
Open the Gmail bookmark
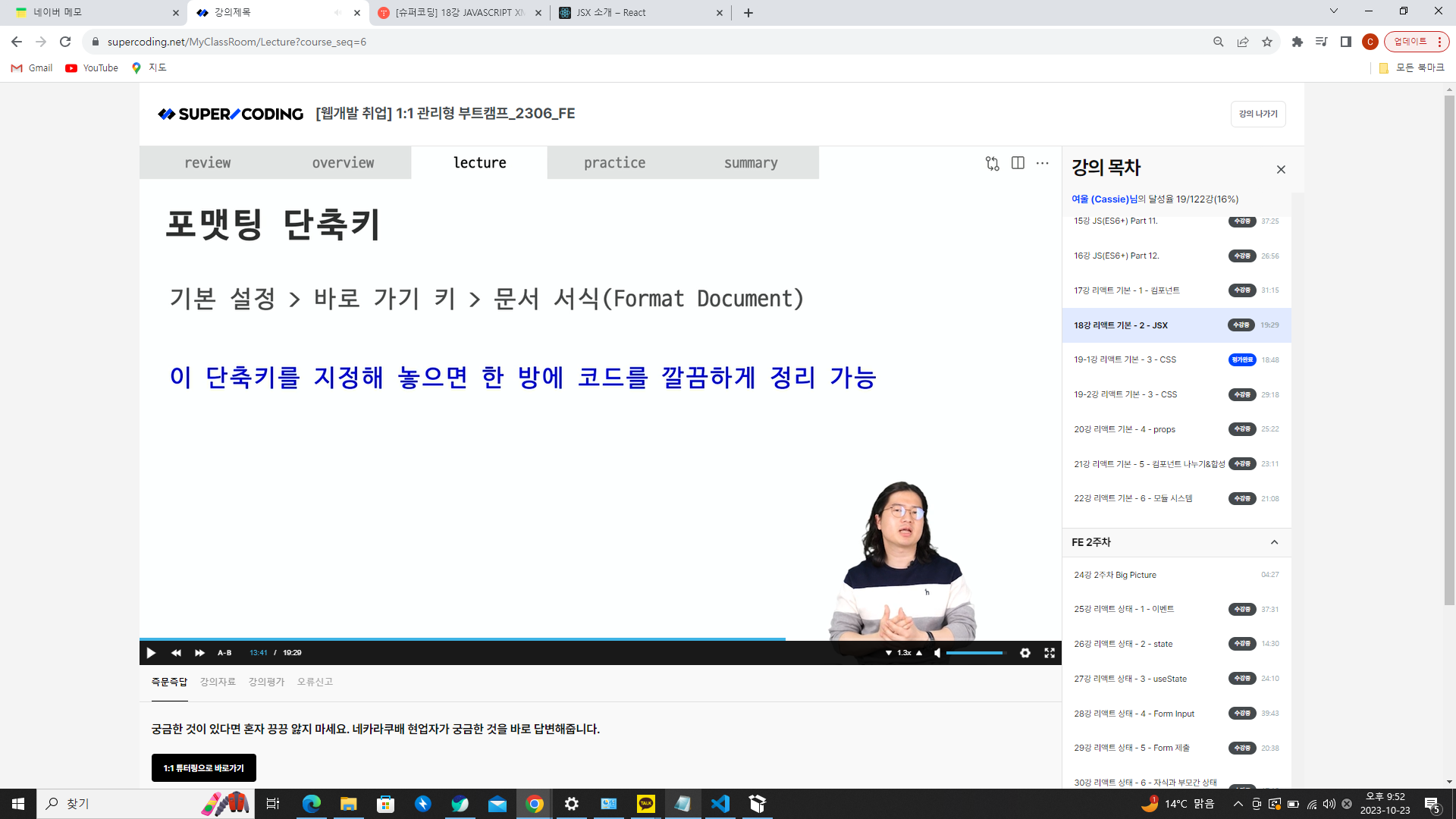click(32, 68)
